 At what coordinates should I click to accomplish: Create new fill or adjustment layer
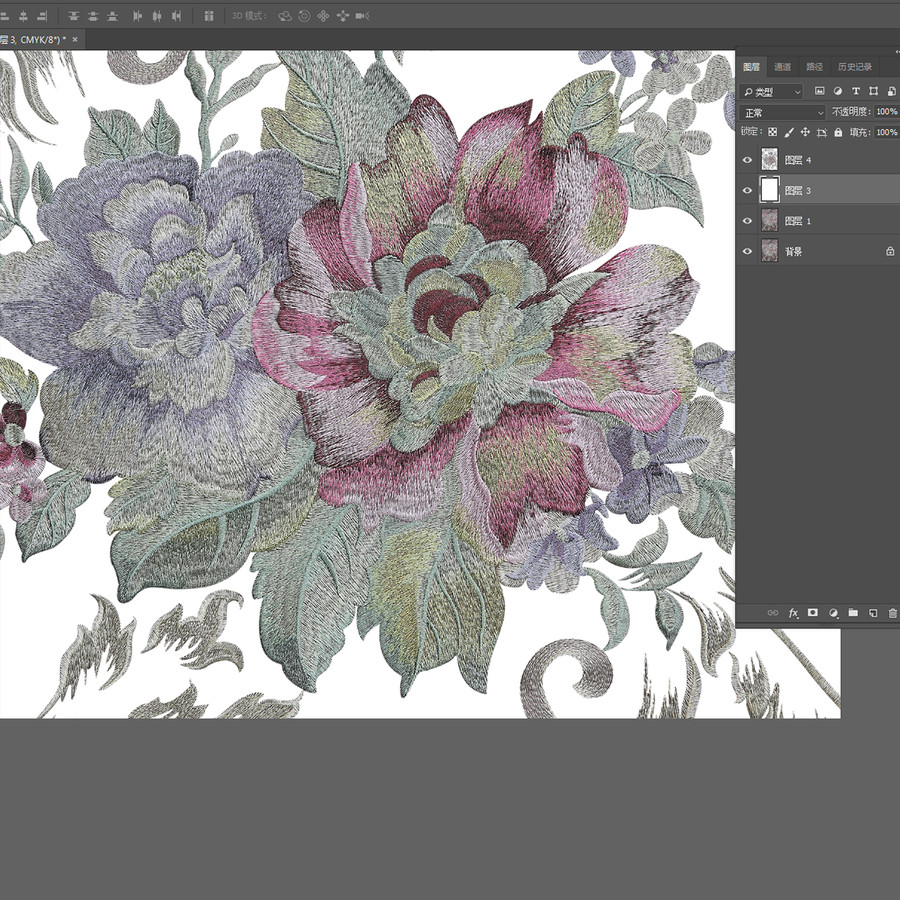click(x=833, y=613)
